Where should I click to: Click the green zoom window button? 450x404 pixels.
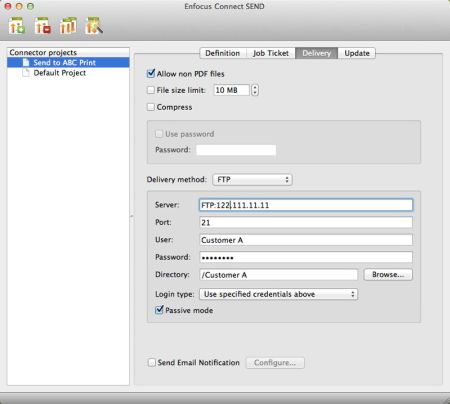click(30, 6)
